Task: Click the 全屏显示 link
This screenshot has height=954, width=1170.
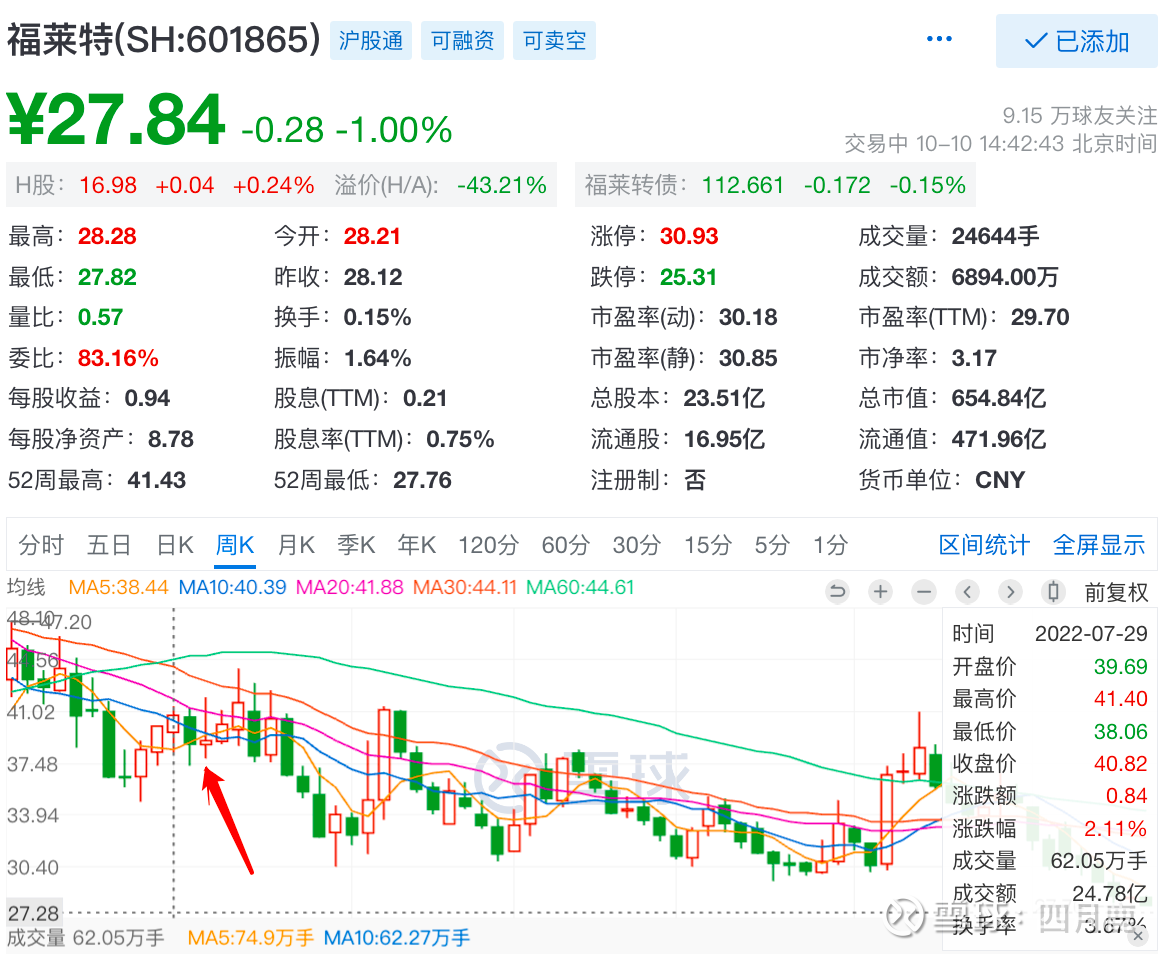Action: (x=1098, y=545)
